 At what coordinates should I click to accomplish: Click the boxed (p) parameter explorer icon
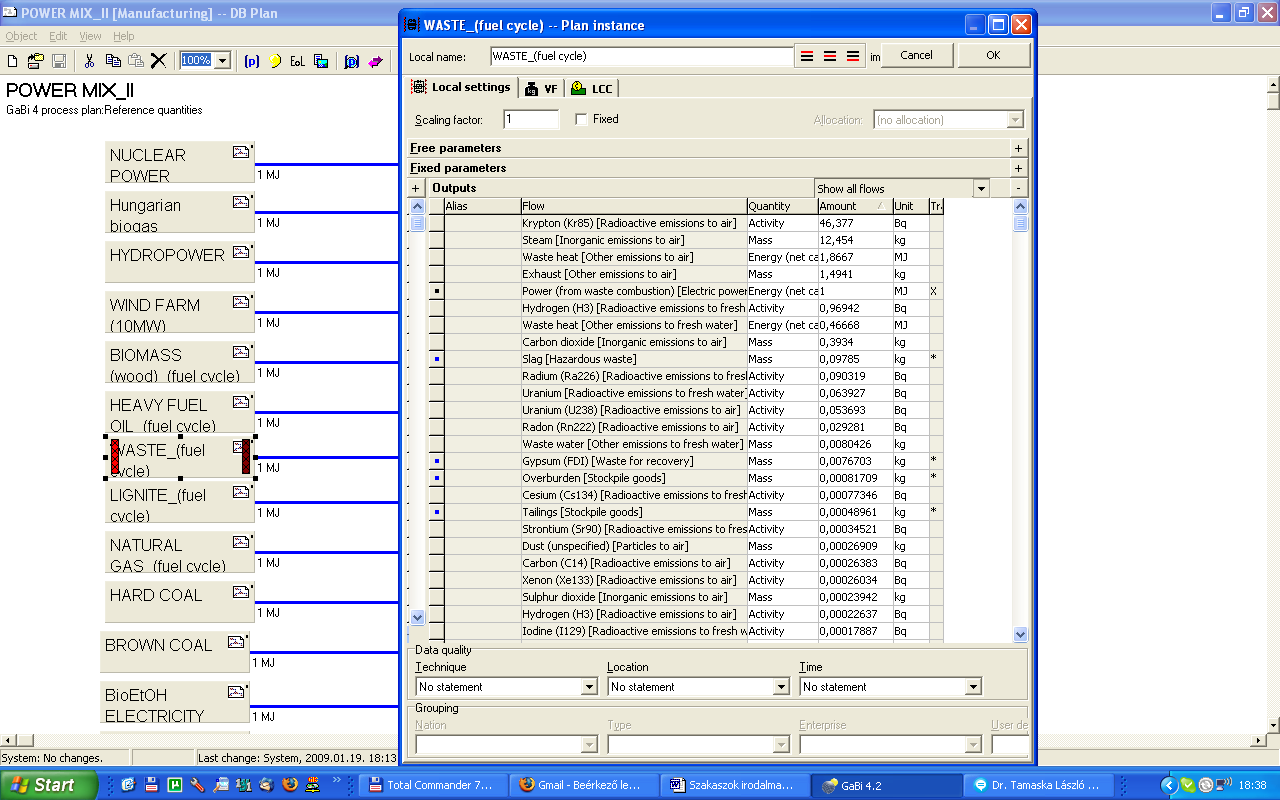pos(352,61)
